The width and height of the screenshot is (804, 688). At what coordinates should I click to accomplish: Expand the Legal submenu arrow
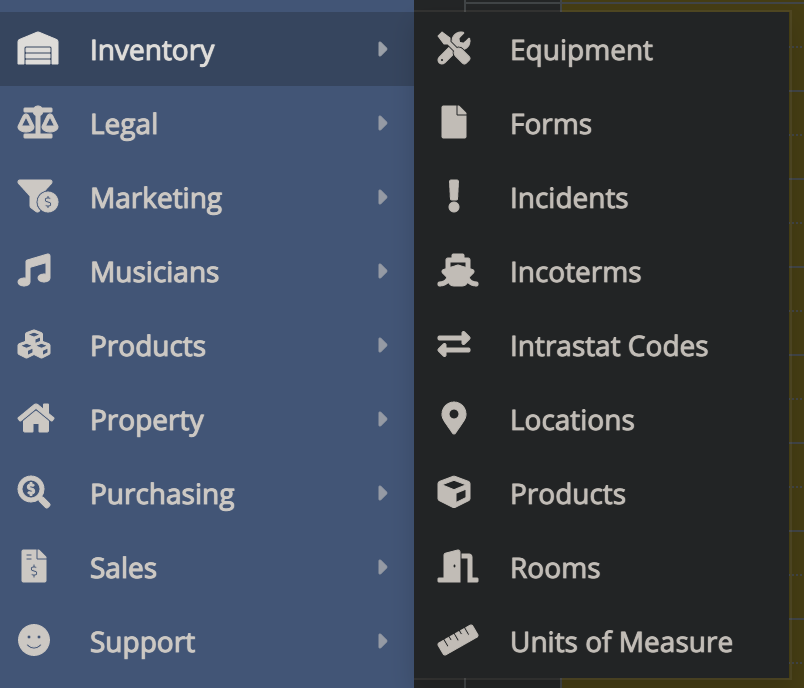pos(382,124)
